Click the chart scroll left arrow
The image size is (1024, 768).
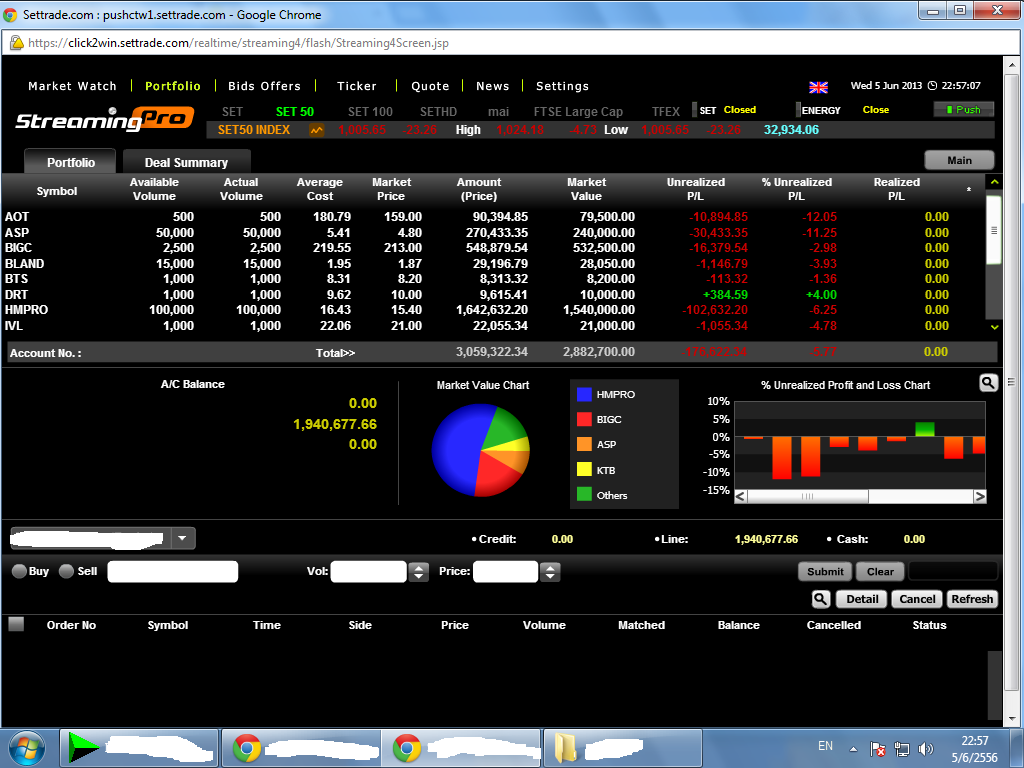point(741,496)
